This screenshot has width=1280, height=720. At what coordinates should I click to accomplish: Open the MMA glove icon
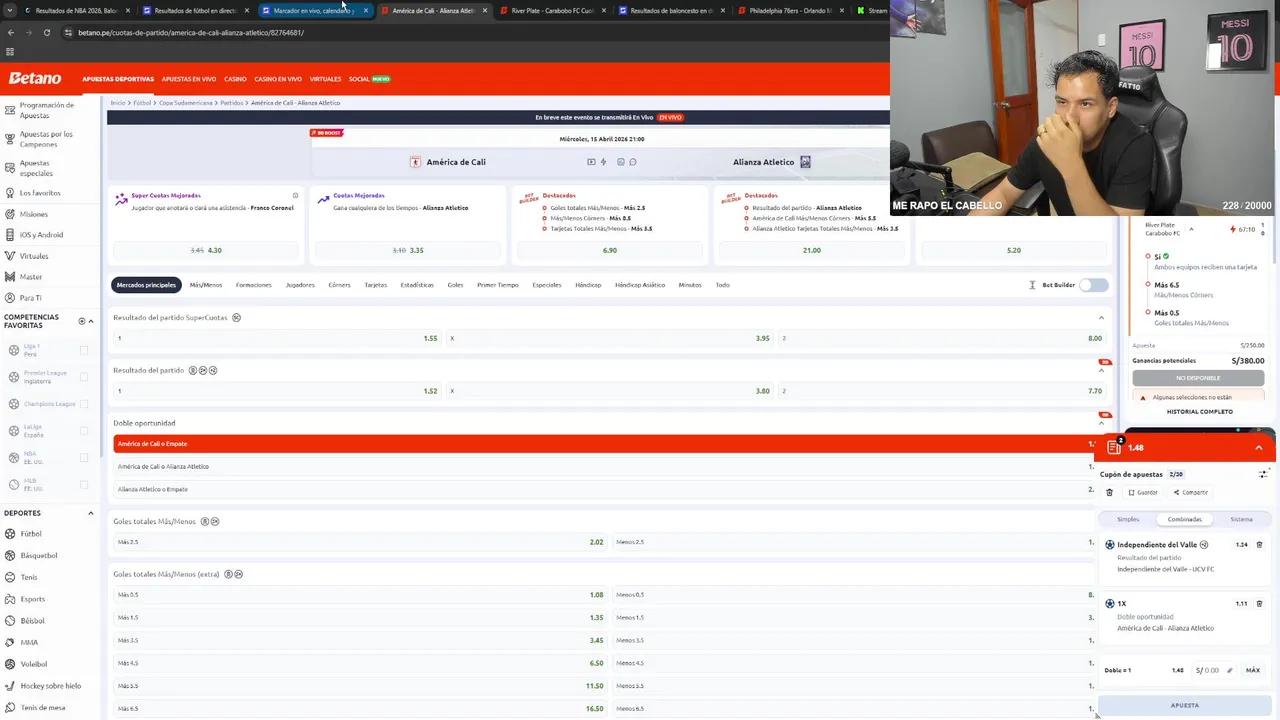click(x=11, y=642)
